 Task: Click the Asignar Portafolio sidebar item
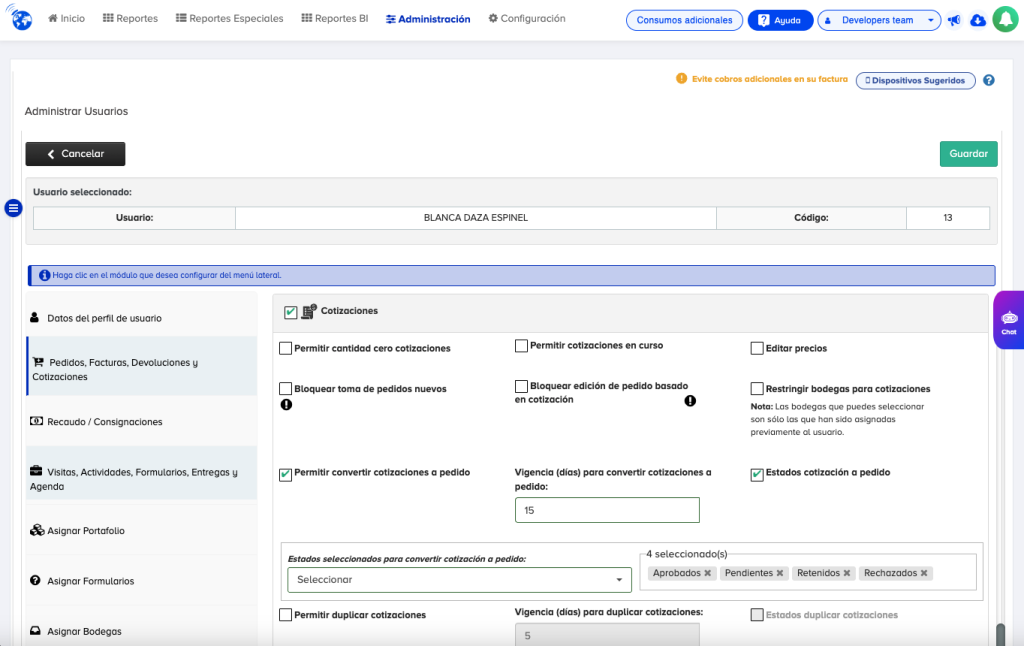click(88, 530)
